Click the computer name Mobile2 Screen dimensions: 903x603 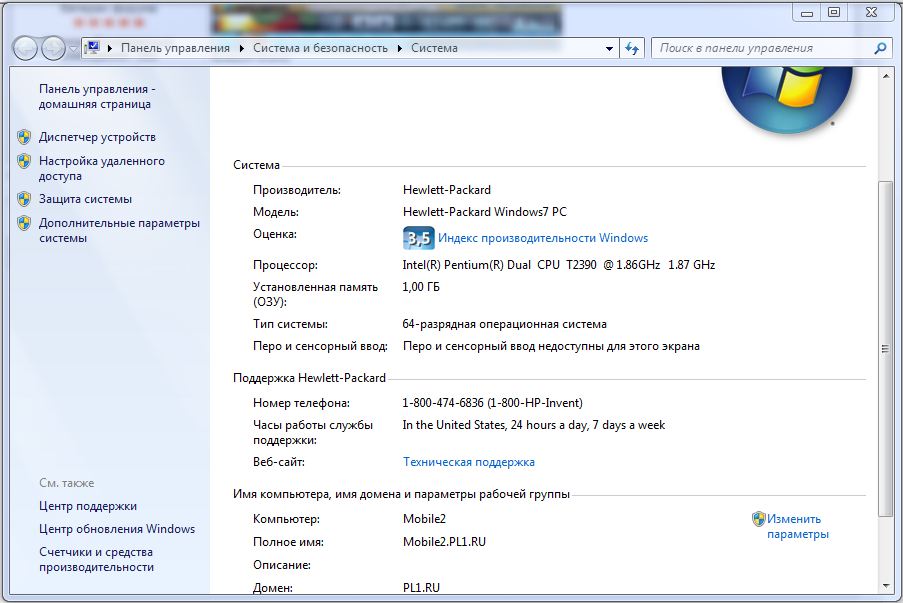(424, 519)
